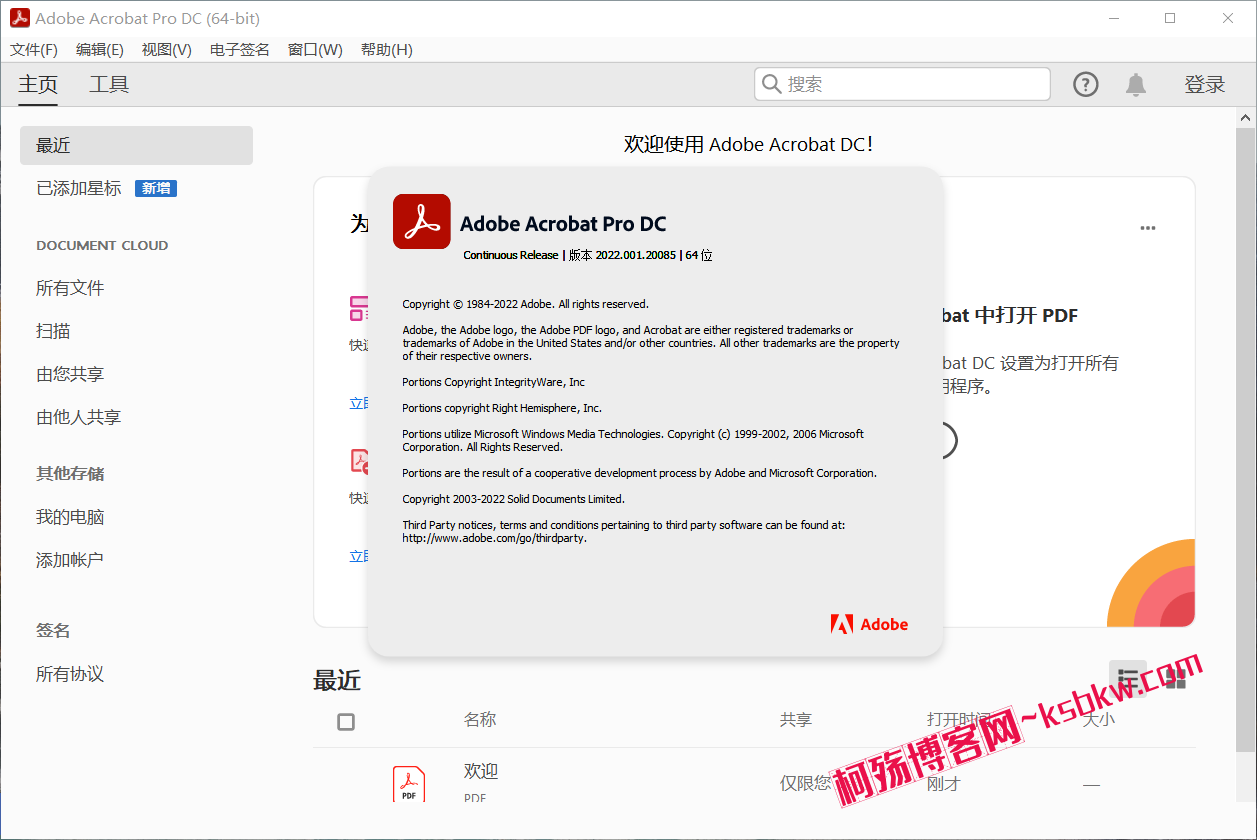
Task: Click the scrollbar up arrow
Action: coord(1245,117)
